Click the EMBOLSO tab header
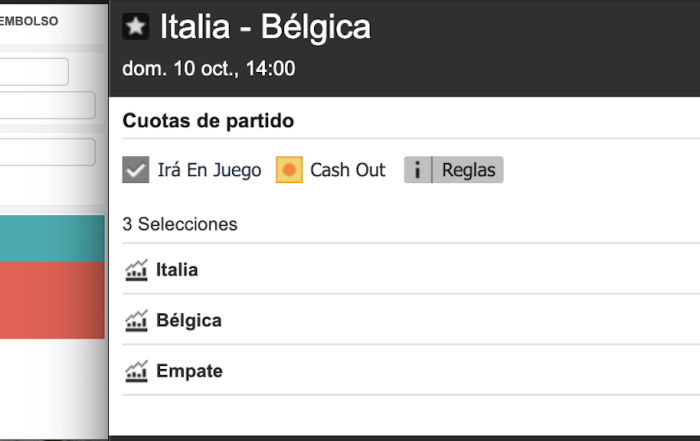This screenshot has width=700, height=441. pyautogui.click(x=29, y=21)
